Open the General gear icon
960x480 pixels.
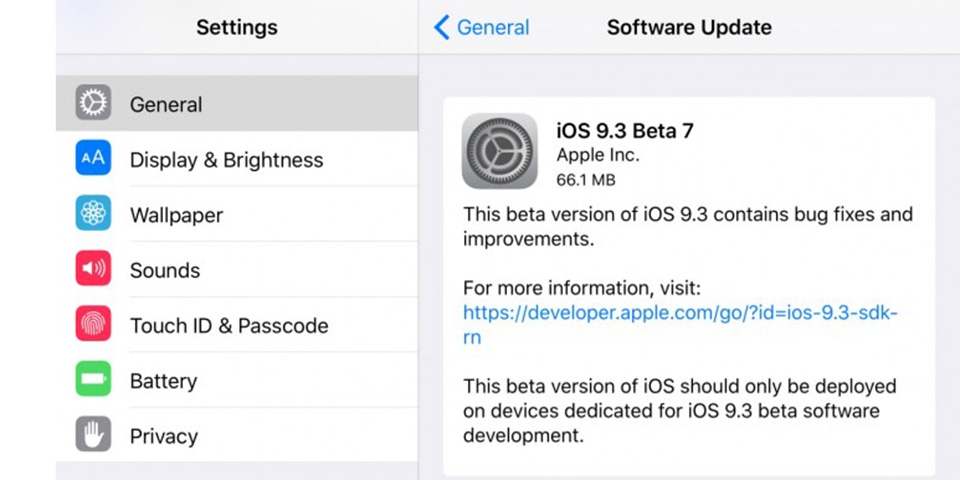(x=93, y=102)
